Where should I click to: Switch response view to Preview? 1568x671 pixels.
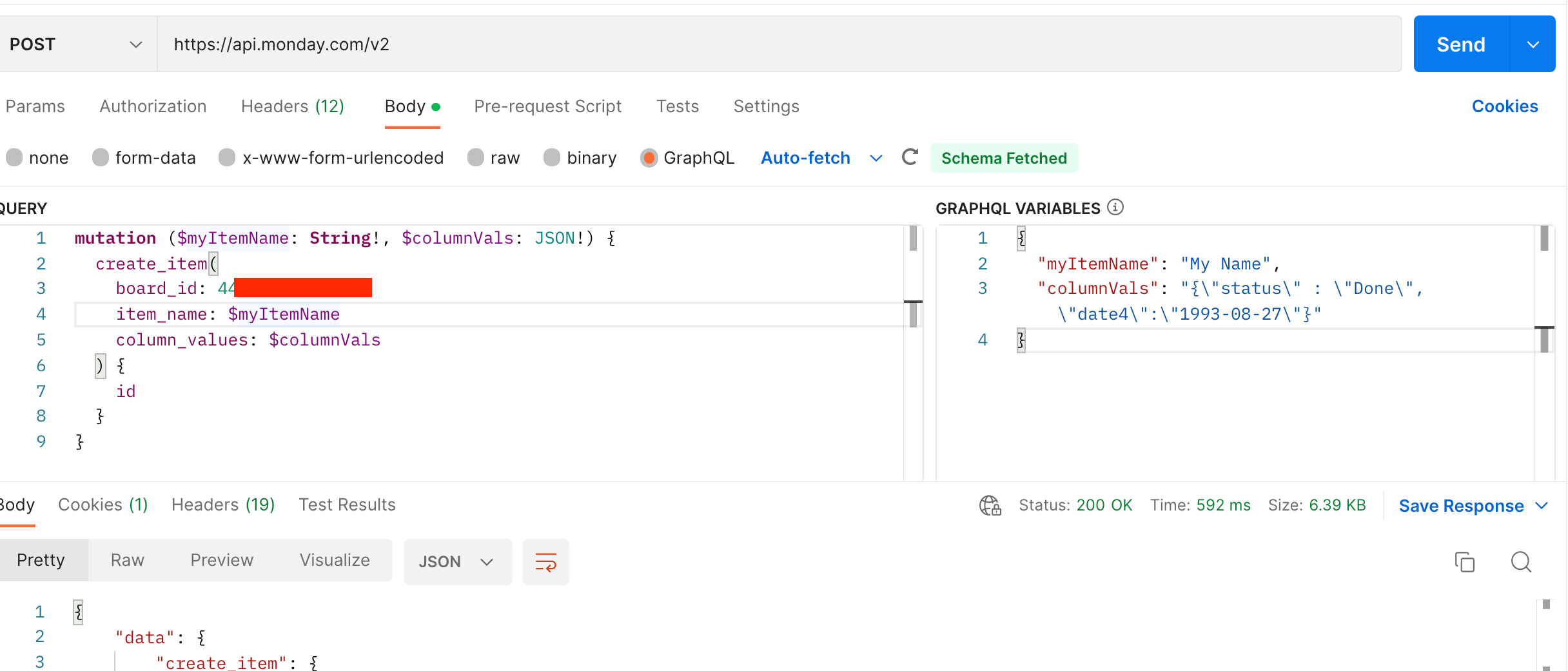coord(222,560)
